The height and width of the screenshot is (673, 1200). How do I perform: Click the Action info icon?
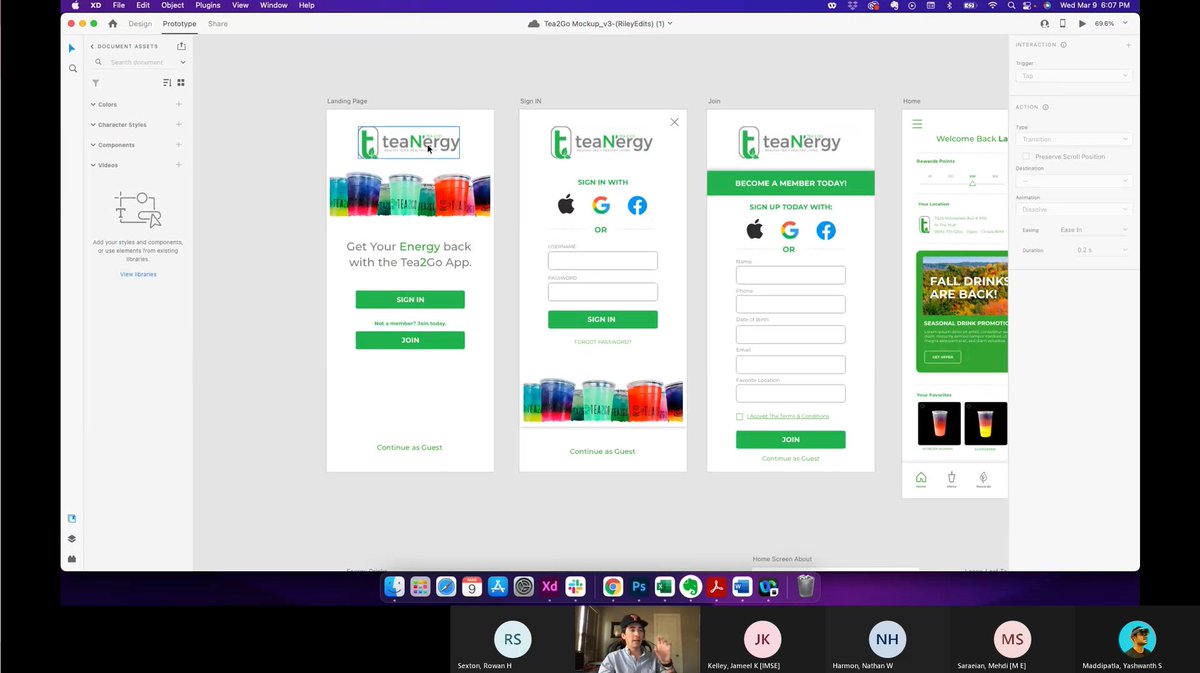point(1045,107)
